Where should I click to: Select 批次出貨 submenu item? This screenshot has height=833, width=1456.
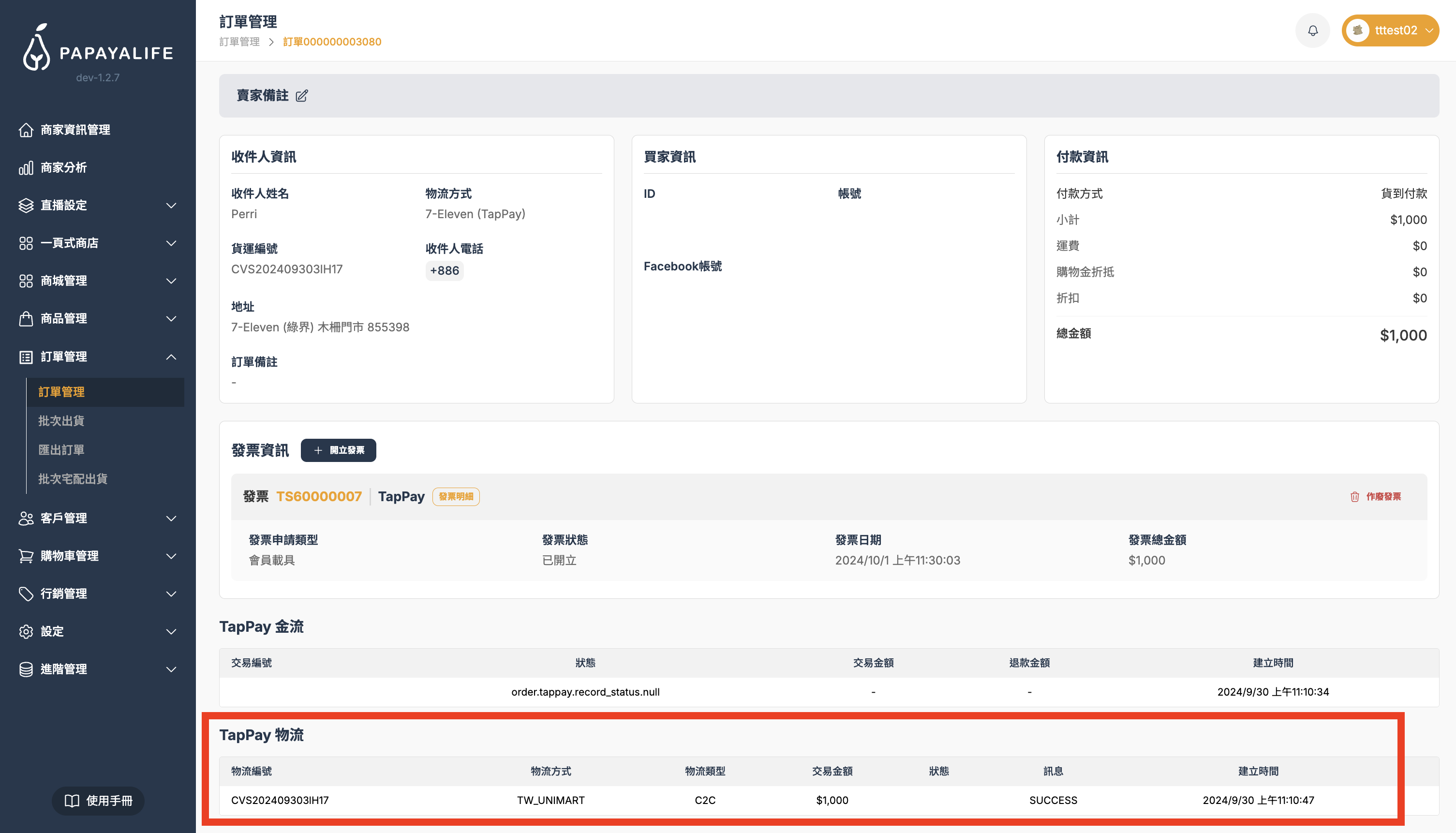pyautogui.click(x=61, y=420)
